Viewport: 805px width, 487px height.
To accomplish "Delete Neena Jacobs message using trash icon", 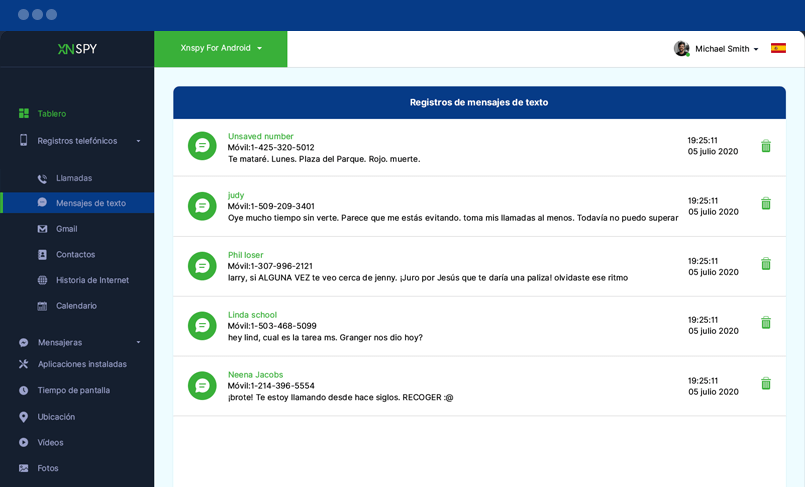I will [x=766, y=384].
